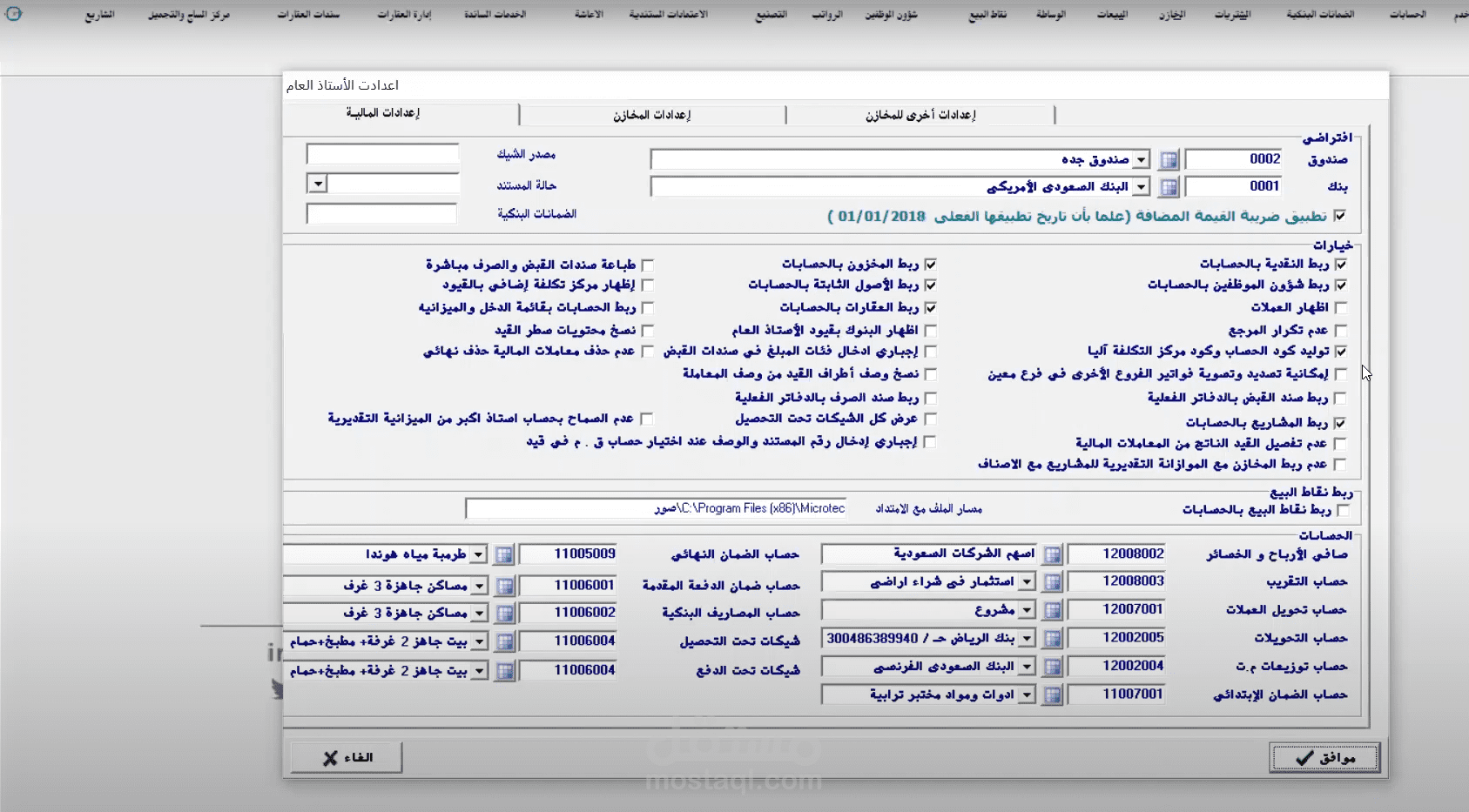Open the account lookup icon beside صندوق 0002
Screen dimensions: 1469x812
click(1170, 158)
